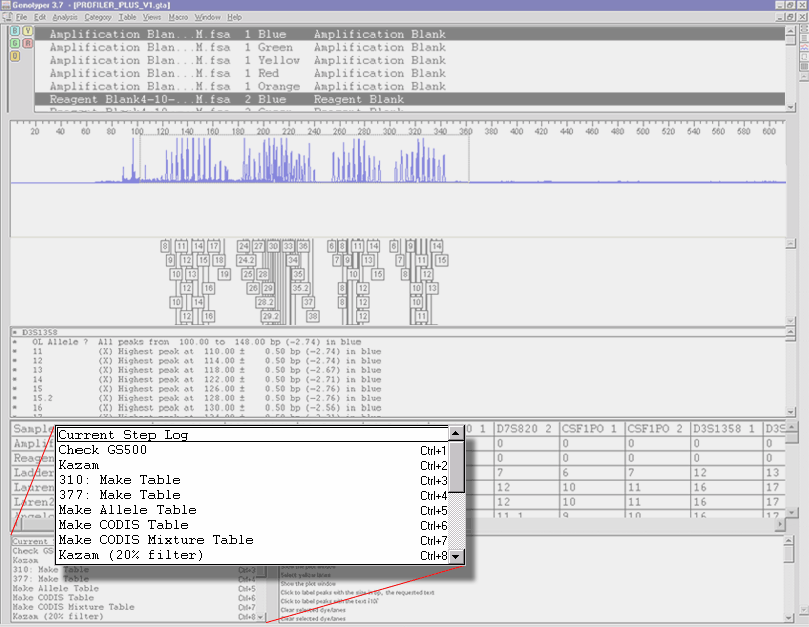Screen dimensions: 809x627
Task: Select the Amplification Blank 1 Blue lane
Action: click(410, 34)
